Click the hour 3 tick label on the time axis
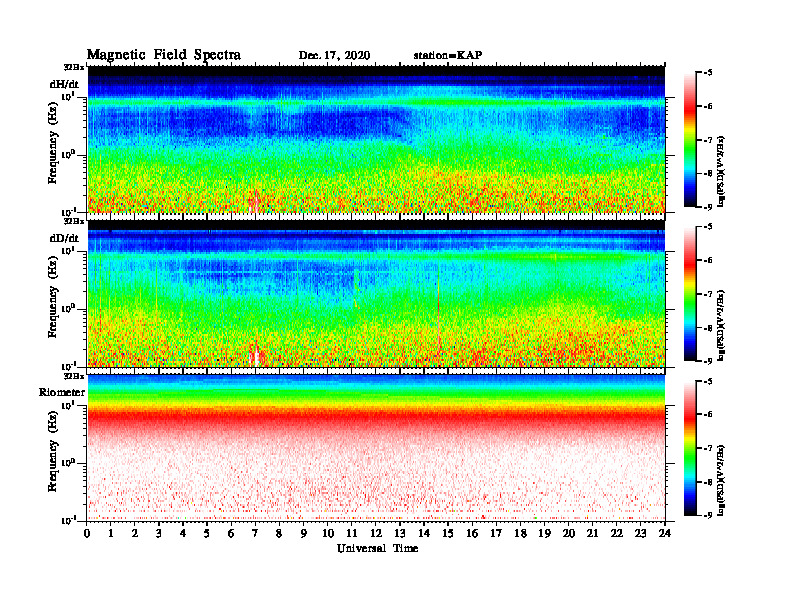 click(159, 534)
